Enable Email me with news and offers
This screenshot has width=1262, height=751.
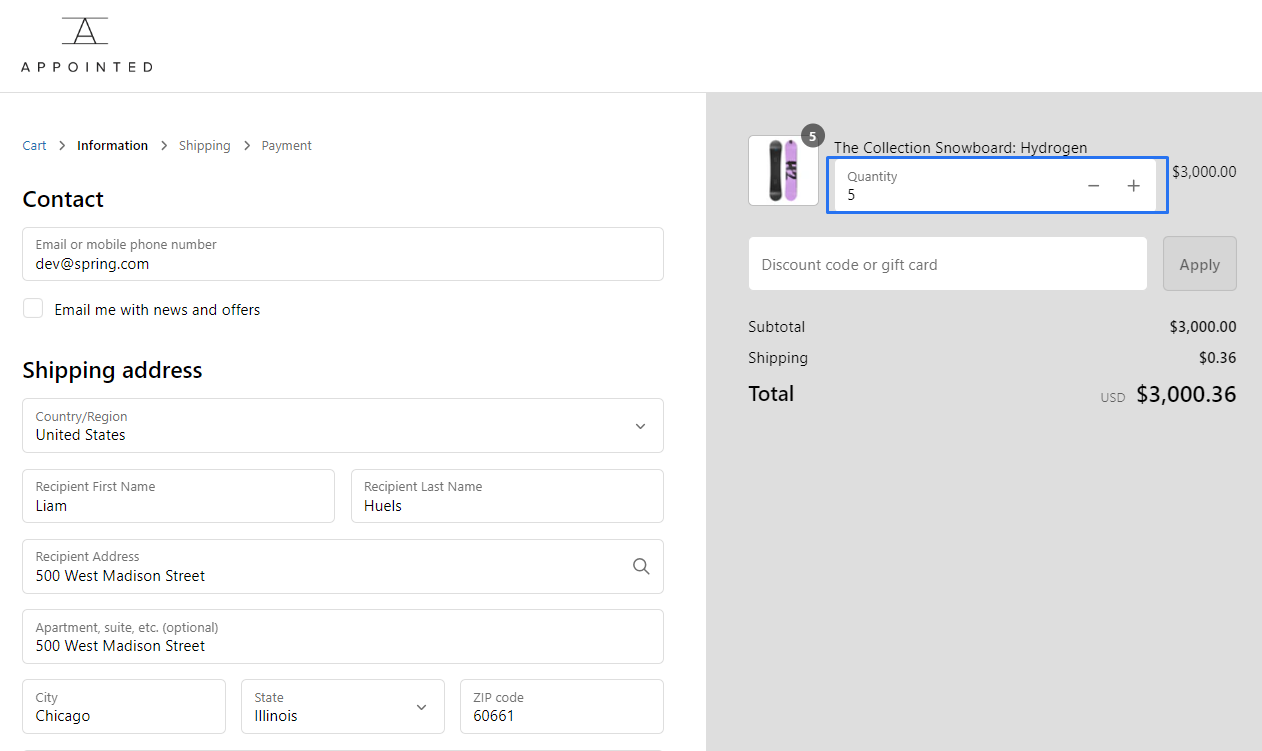34,309
